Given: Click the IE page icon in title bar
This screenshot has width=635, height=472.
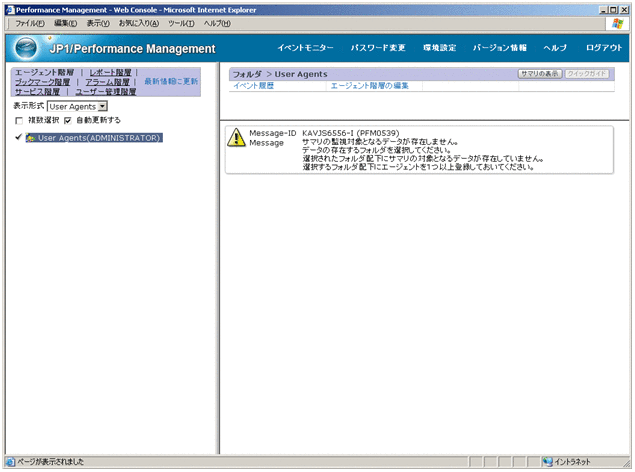Looking at the screenshot, I should click(10, 10).
